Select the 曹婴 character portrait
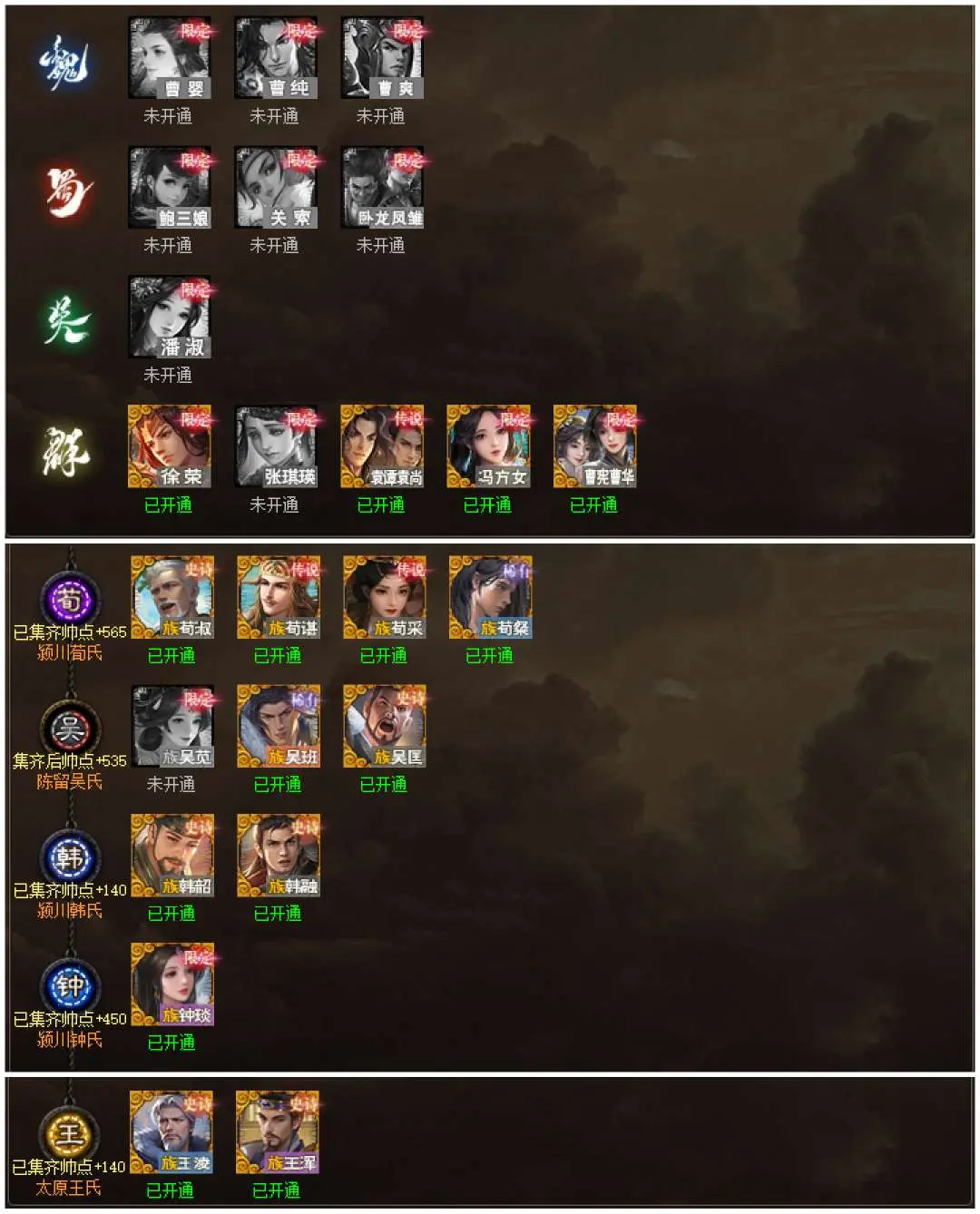The width and height of the screenshot is (980, 1214). click(169, 58)
